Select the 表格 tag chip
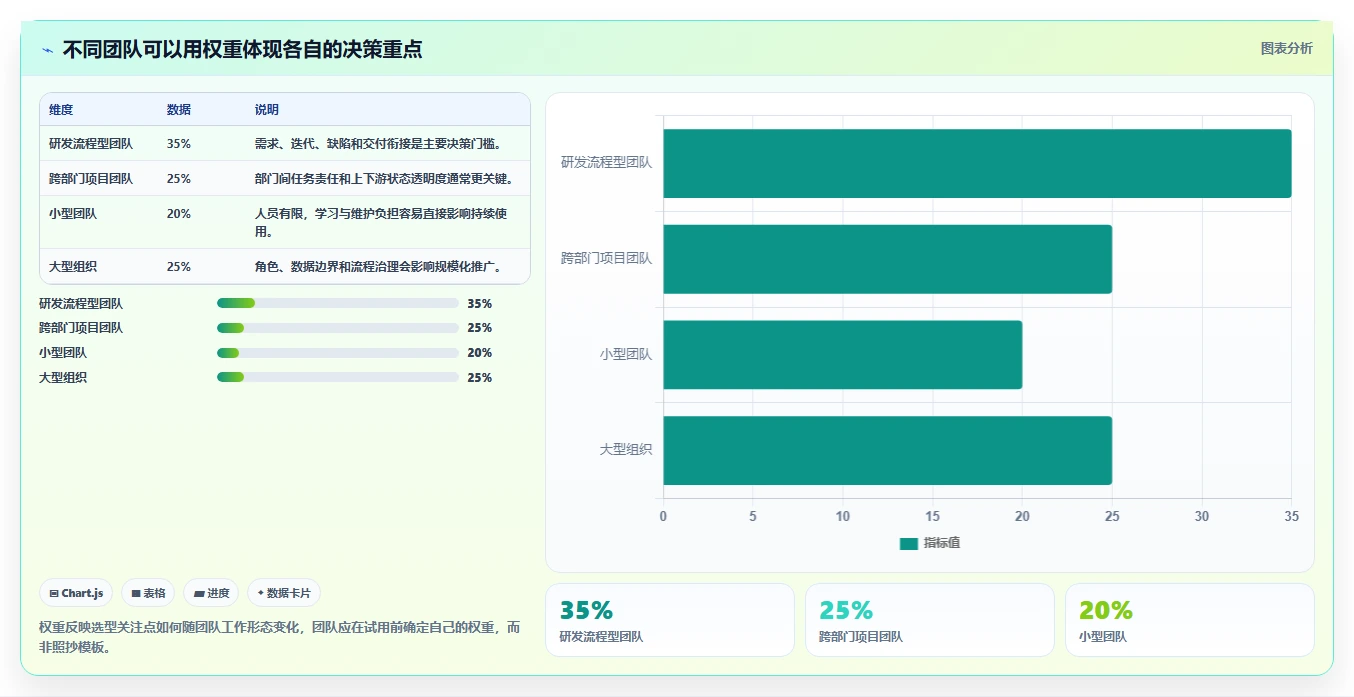Image resolution: width=1354 pixels, height=697 pixels. 148,593
